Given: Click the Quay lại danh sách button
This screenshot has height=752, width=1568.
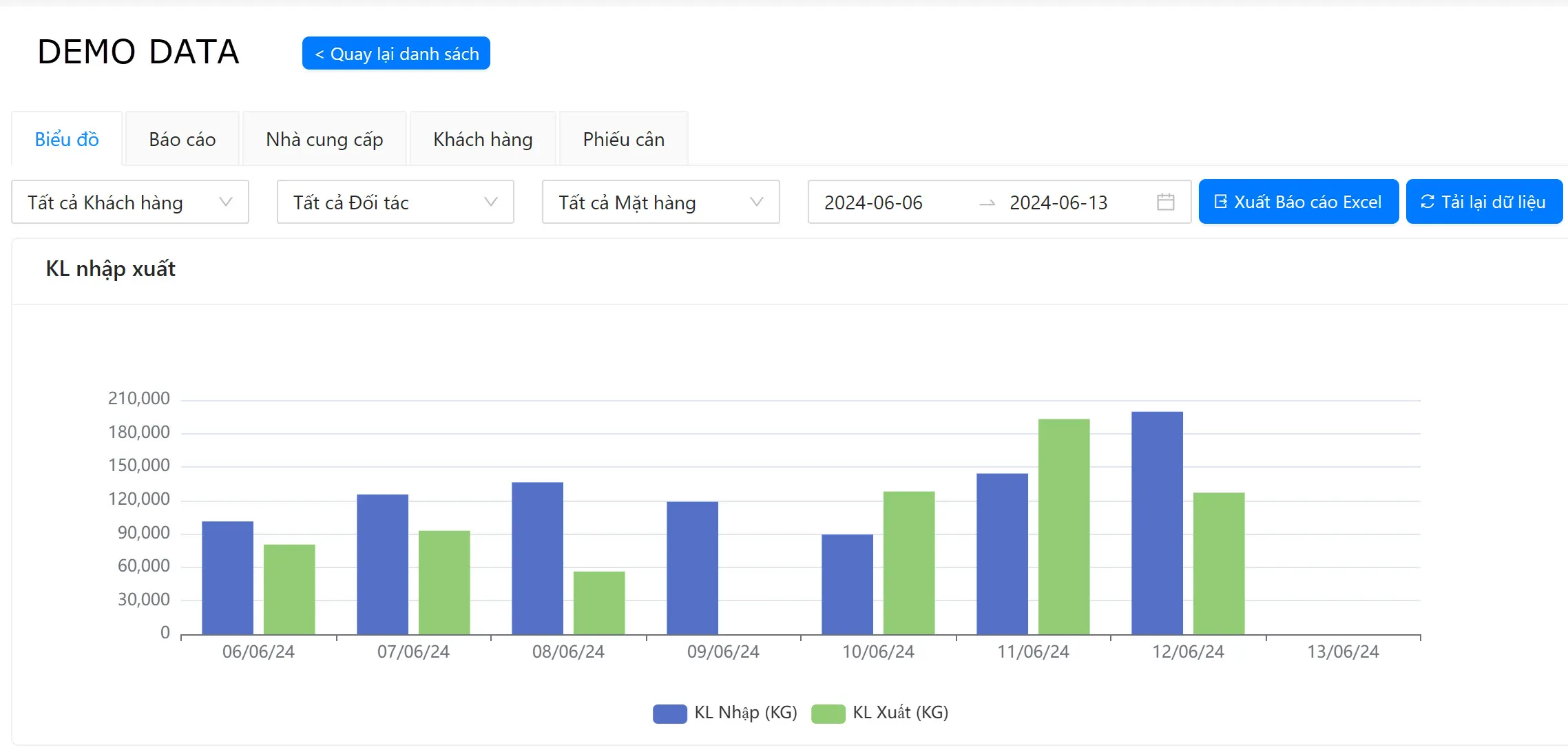Looking at the screenshot, I should click(x=396, y=53).
